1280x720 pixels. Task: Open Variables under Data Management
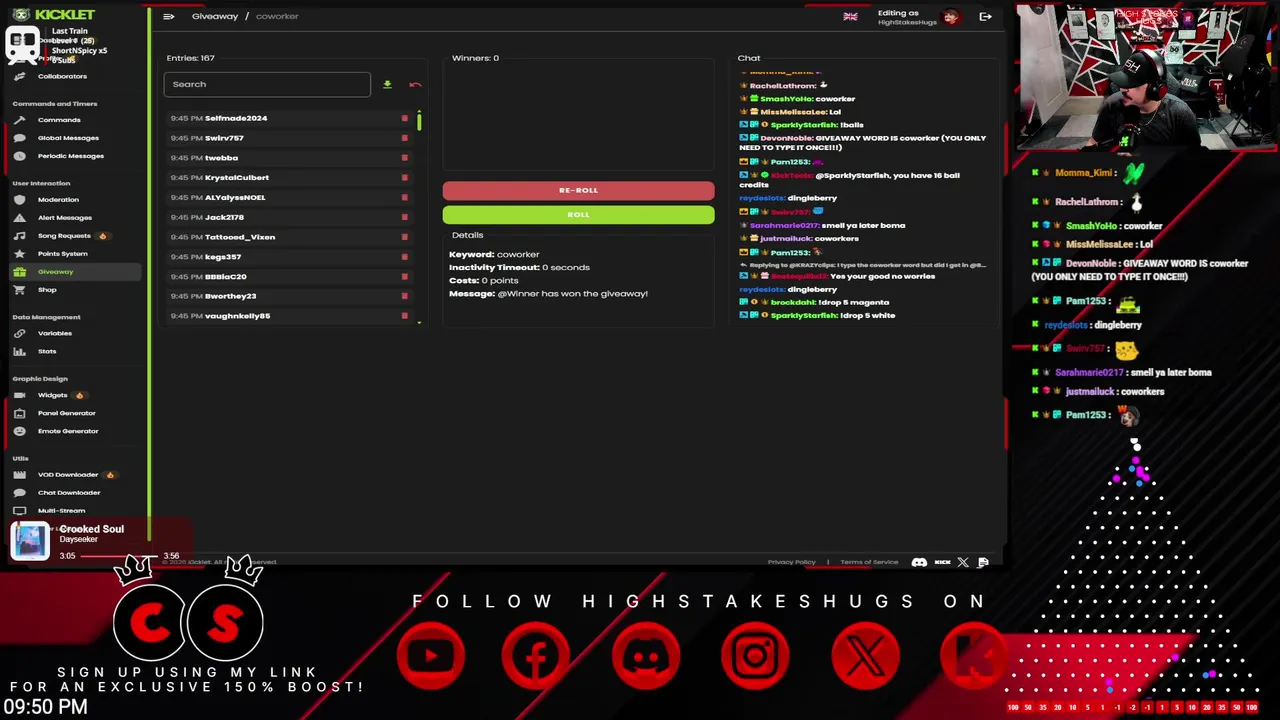tap(55, 333)
